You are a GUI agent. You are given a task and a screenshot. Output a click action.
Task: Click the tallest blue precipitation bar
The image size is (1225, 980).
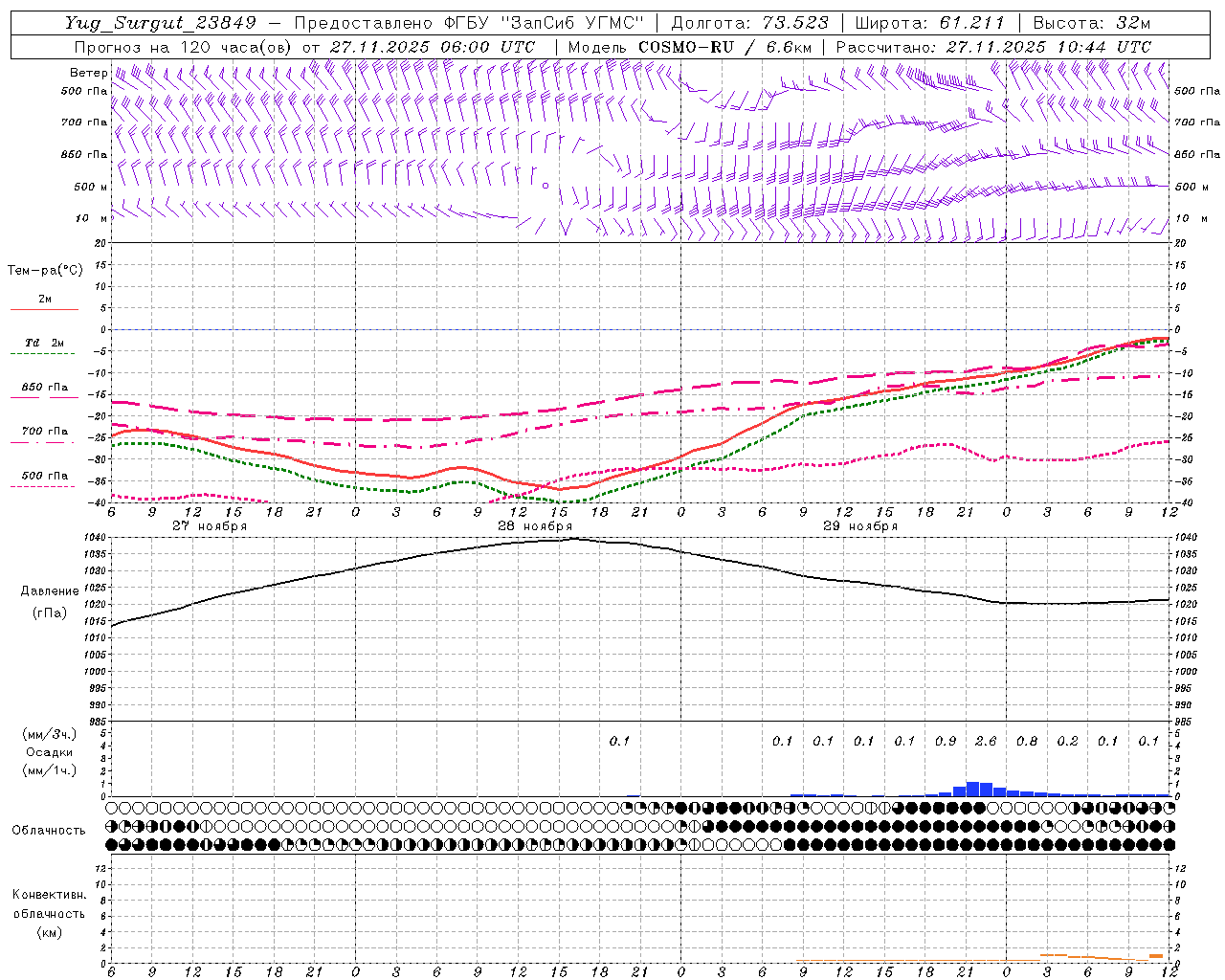pos(972,789)
